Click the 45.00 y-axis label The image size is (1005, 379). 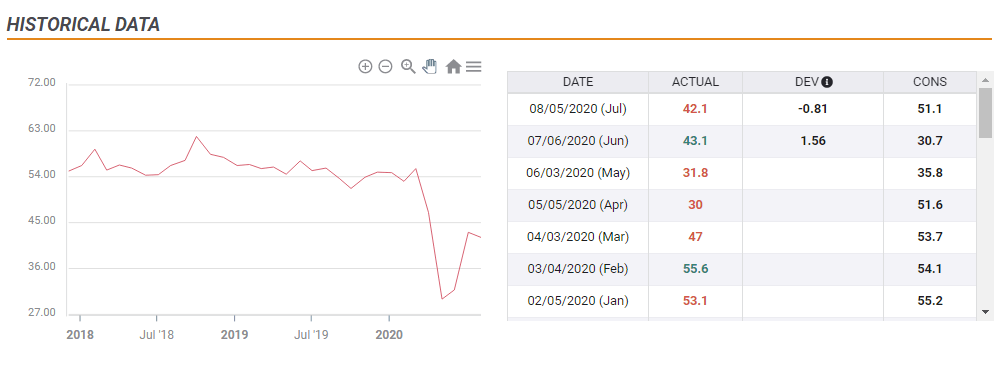[41, 221]
